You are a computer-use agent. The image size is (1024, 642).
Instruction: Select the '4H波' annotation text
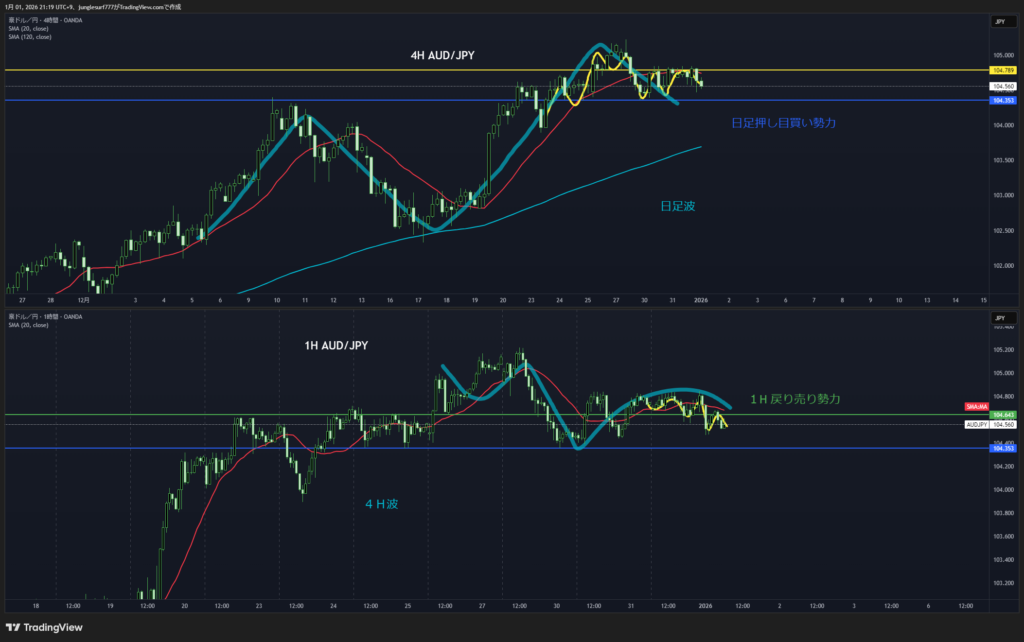(x=385, y=504)
